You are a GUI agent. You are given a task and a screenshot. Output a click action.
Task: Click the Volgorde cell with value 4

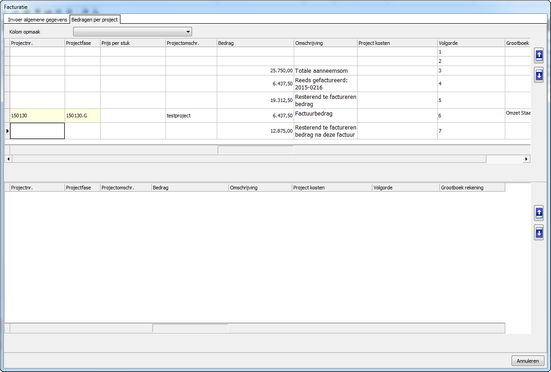(x=471, y=84)
